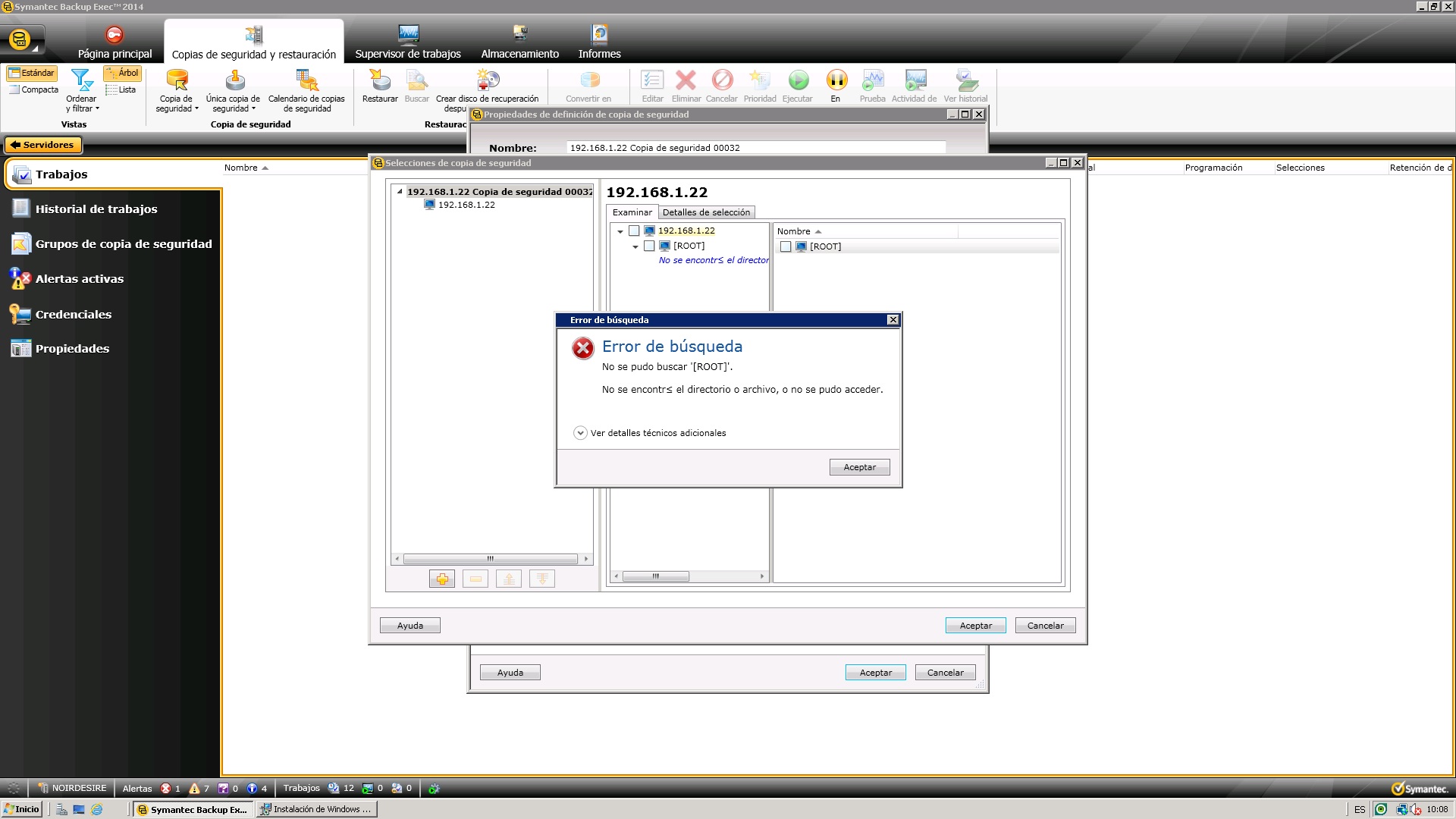1456x819 pixels.
Task: Click the add selection plus button
Action: 442,579
